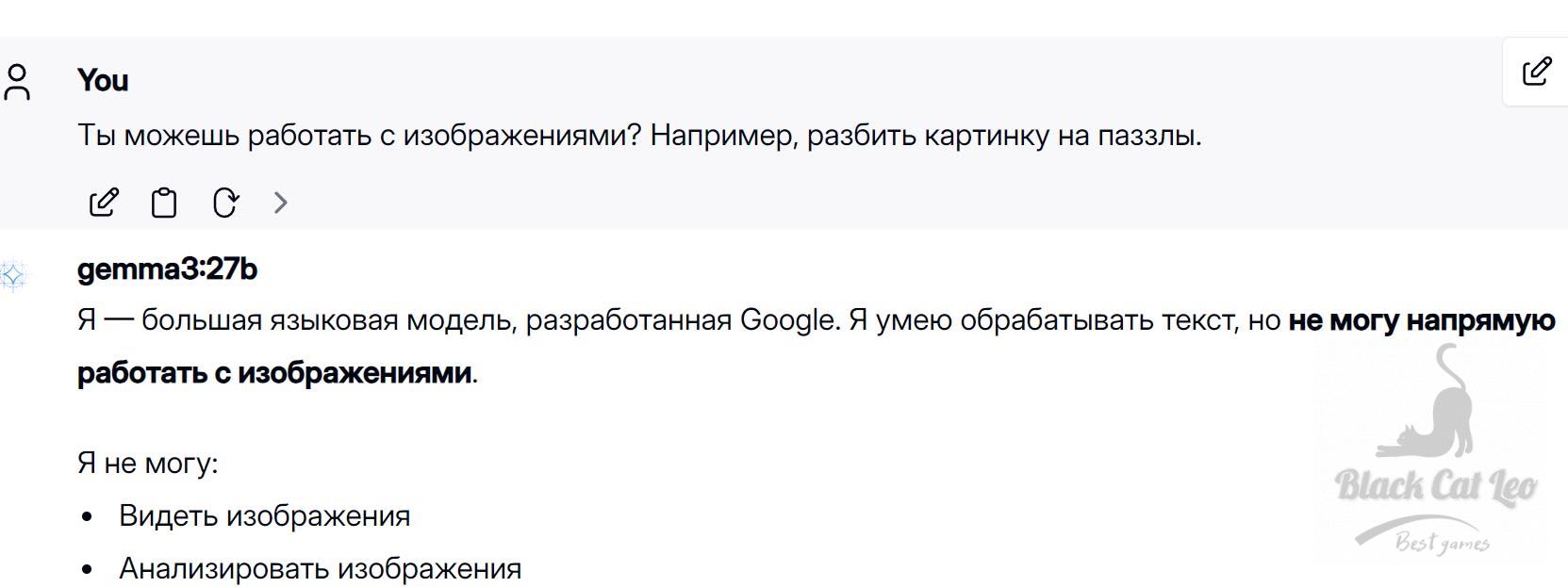Click the "Я не могу:" line
Screen dimensions: 1568x587
pos(147,464)
